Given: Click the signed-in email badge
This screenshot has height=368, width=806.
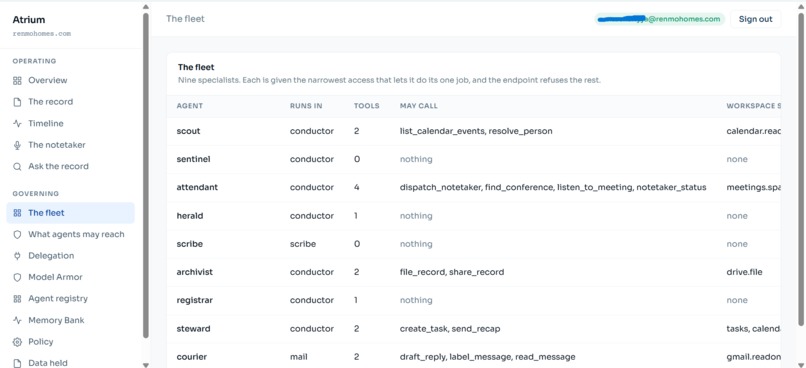Looking at the screenshot, I should click(x=660, y=19).
